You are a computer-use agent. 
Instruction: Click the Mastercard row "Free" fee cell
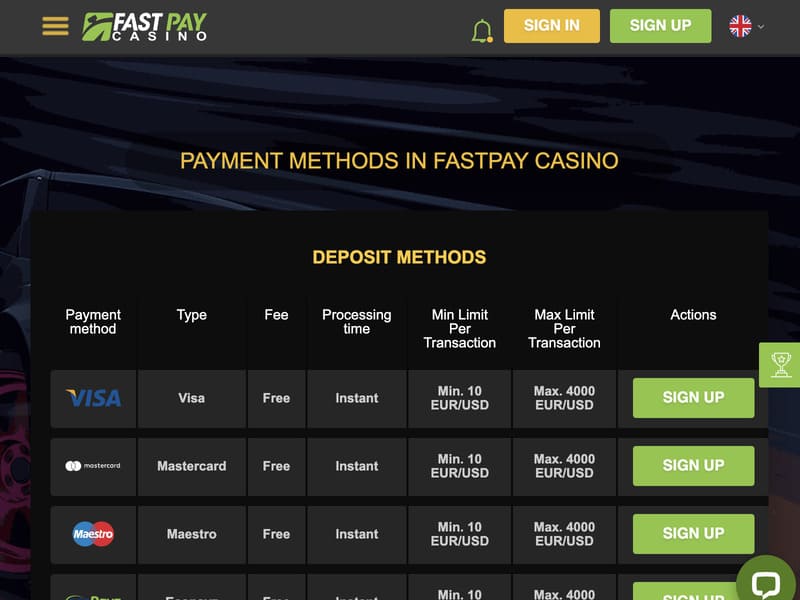(x=277, y=466)
